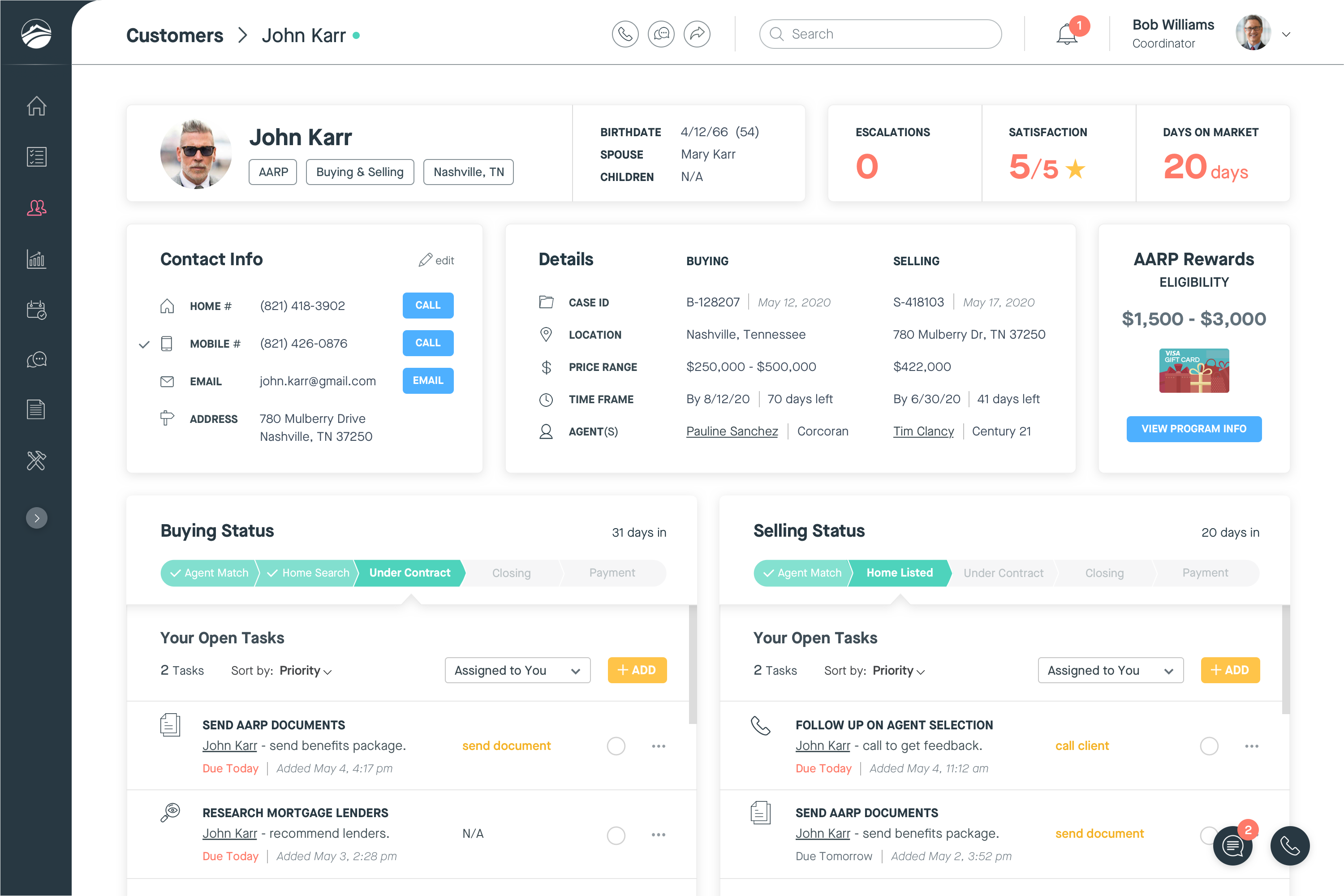Open Pauline Sanchez agent link
Viewport: 1344px width, 896px height.
click(732, 431)
